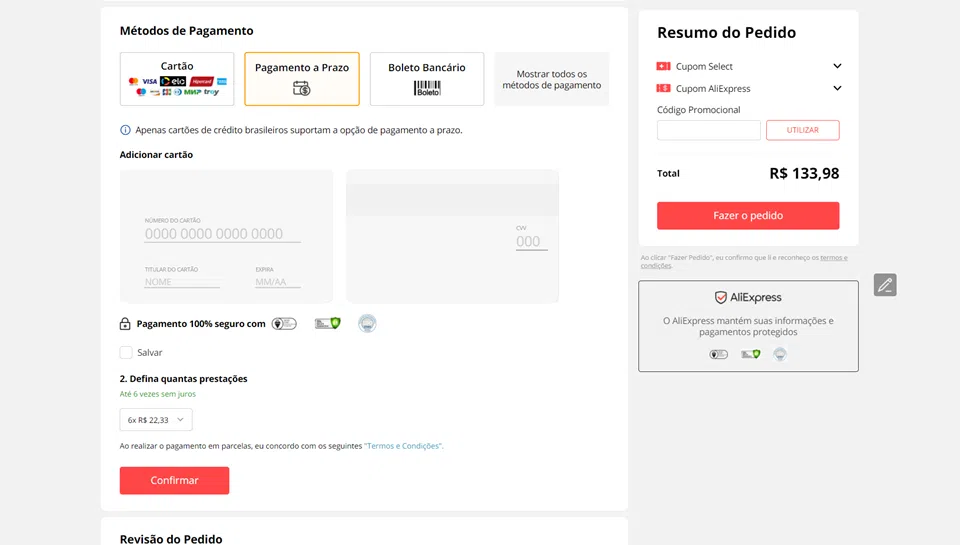This screenshot has width=960, height=545.
Task: Click the round seal badge in payment section
Action: (367, 323)
